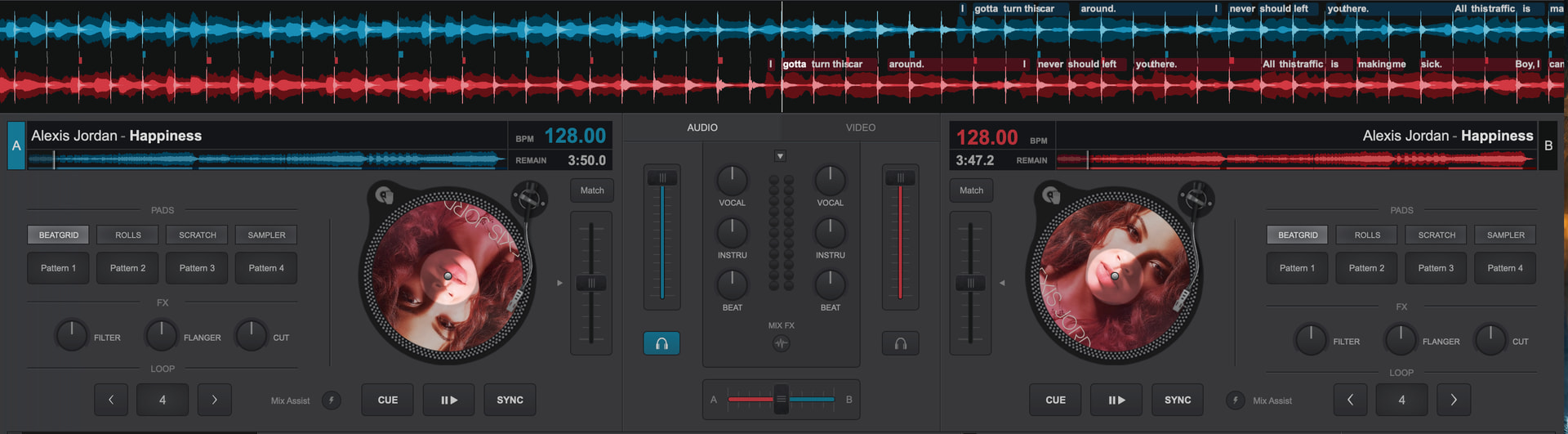Select the ROLLS pad mode on deck A
1568x434 pixels.
(x=128, y=235)
